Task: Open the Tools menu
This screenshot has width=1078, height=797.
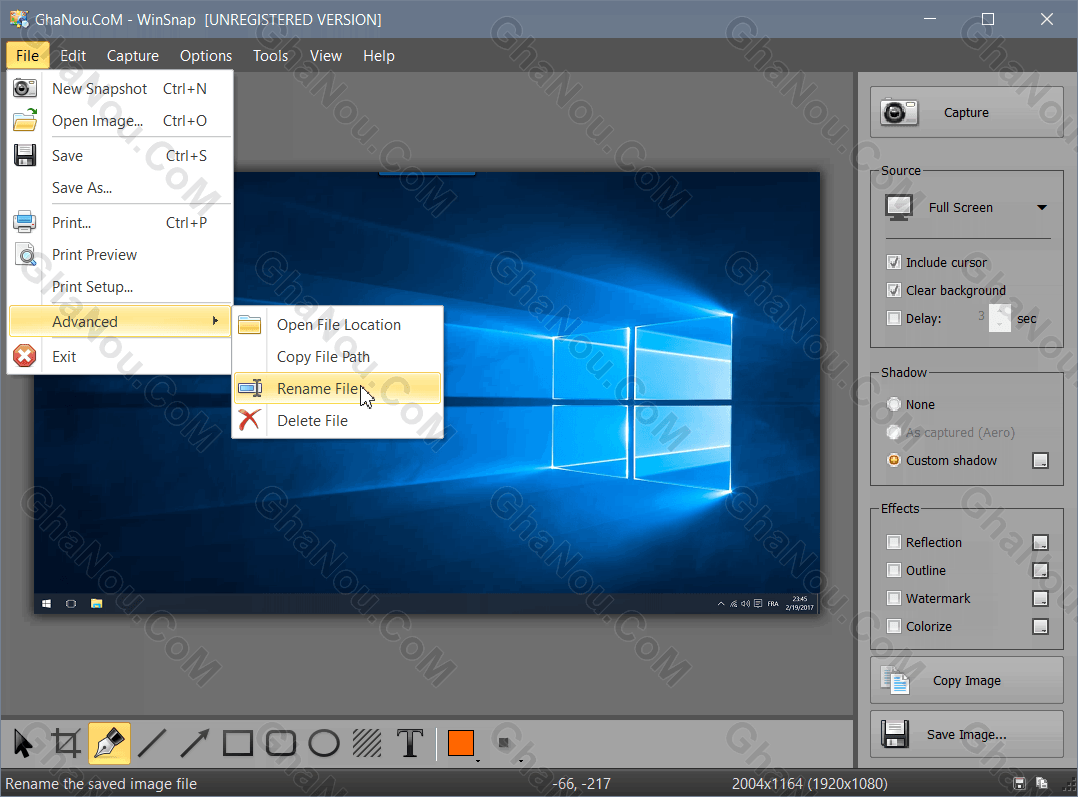Action: pos(270,56)
